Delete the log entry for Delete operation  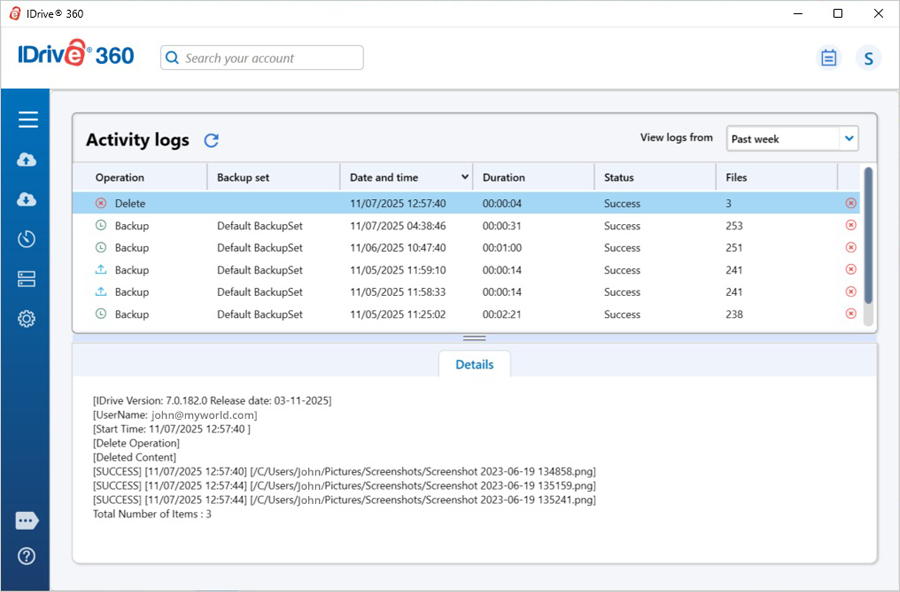coord(850,204)
